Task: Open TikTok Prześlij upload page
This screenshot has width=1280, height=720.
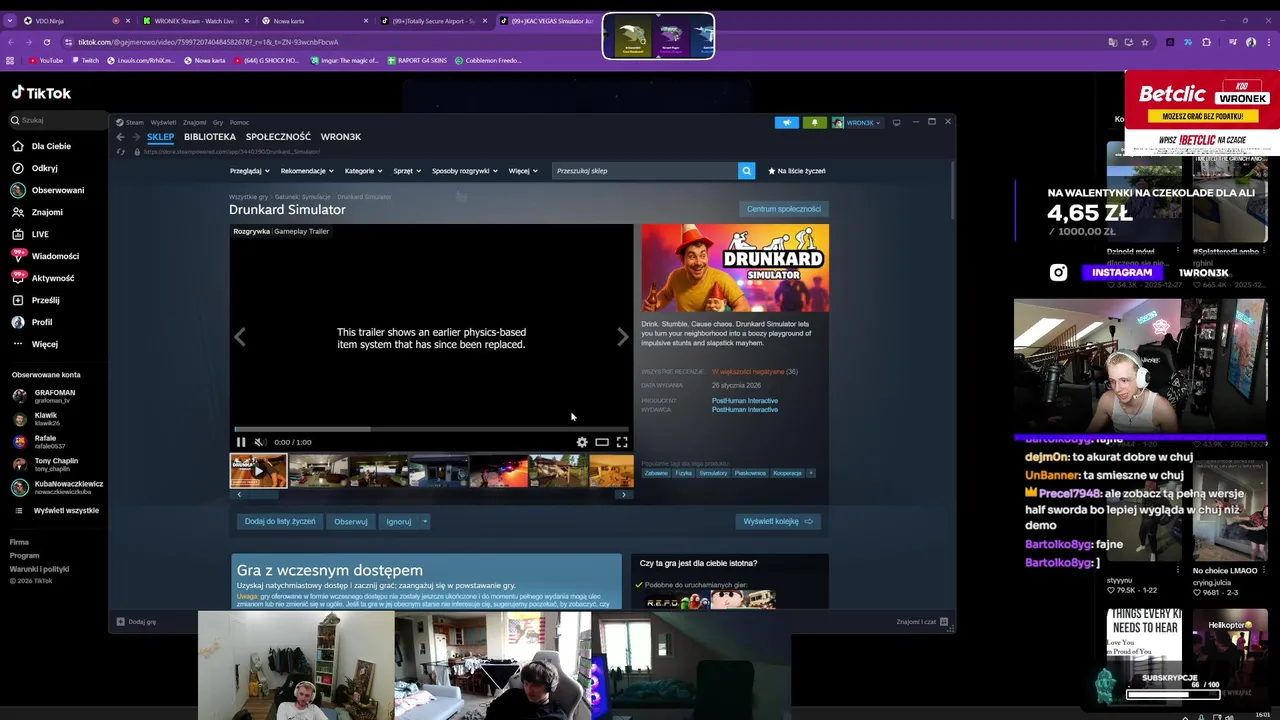Action: 35,300
